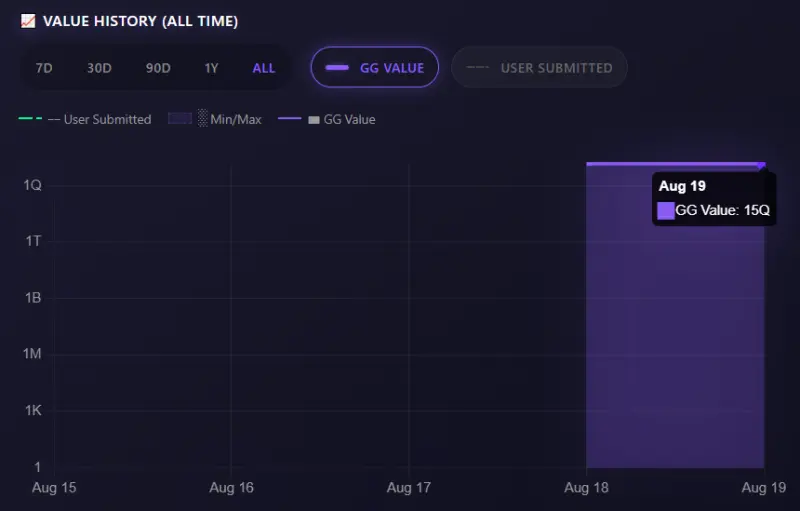Click the Aug 19 data point marker
The image size is (800, 511).
pos(762,165)
